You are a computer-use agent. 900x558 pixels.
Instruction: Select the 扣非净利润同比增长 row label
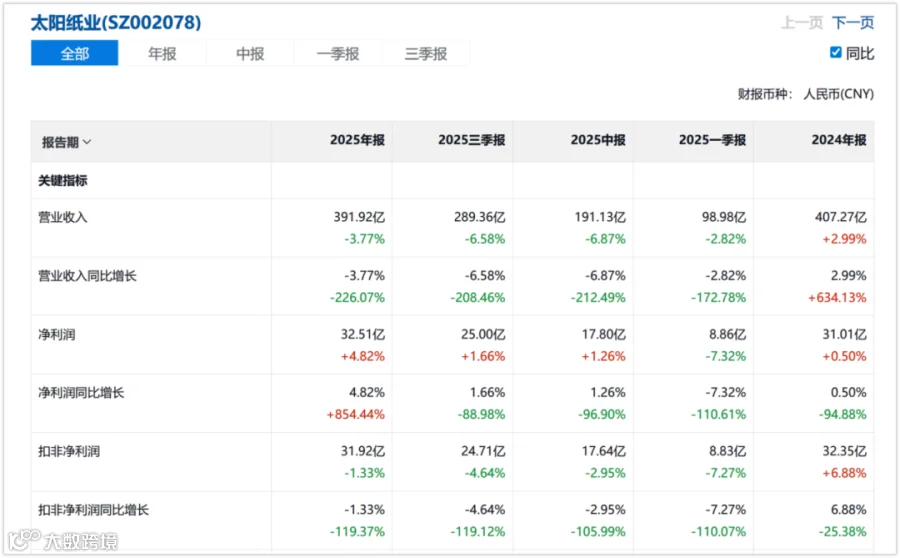click(94, 510)
